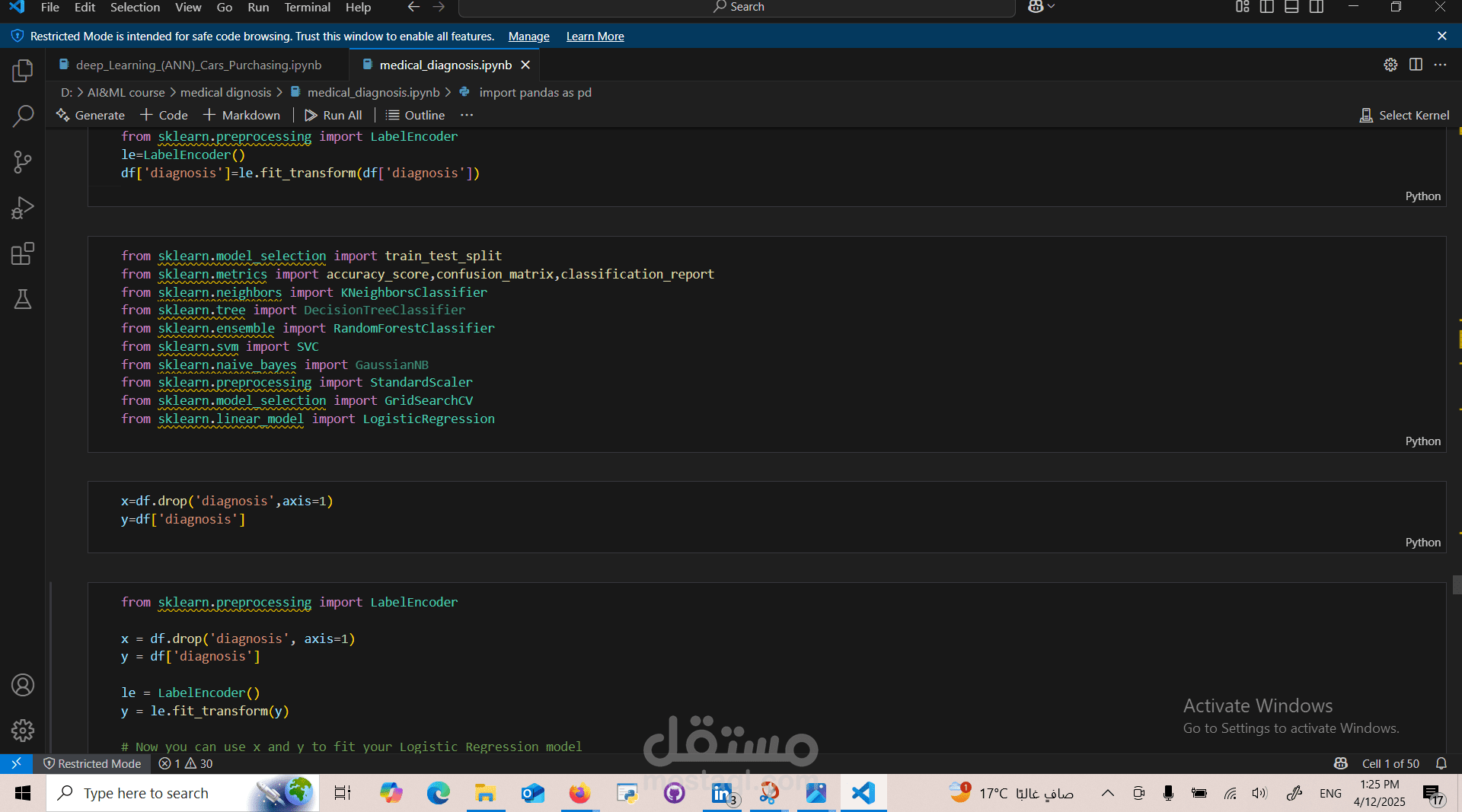The width and height of the screenshot is (1462, 812).
Task: Open the Copilot dropdown chevron in title bar
Action: [1052, 7]
